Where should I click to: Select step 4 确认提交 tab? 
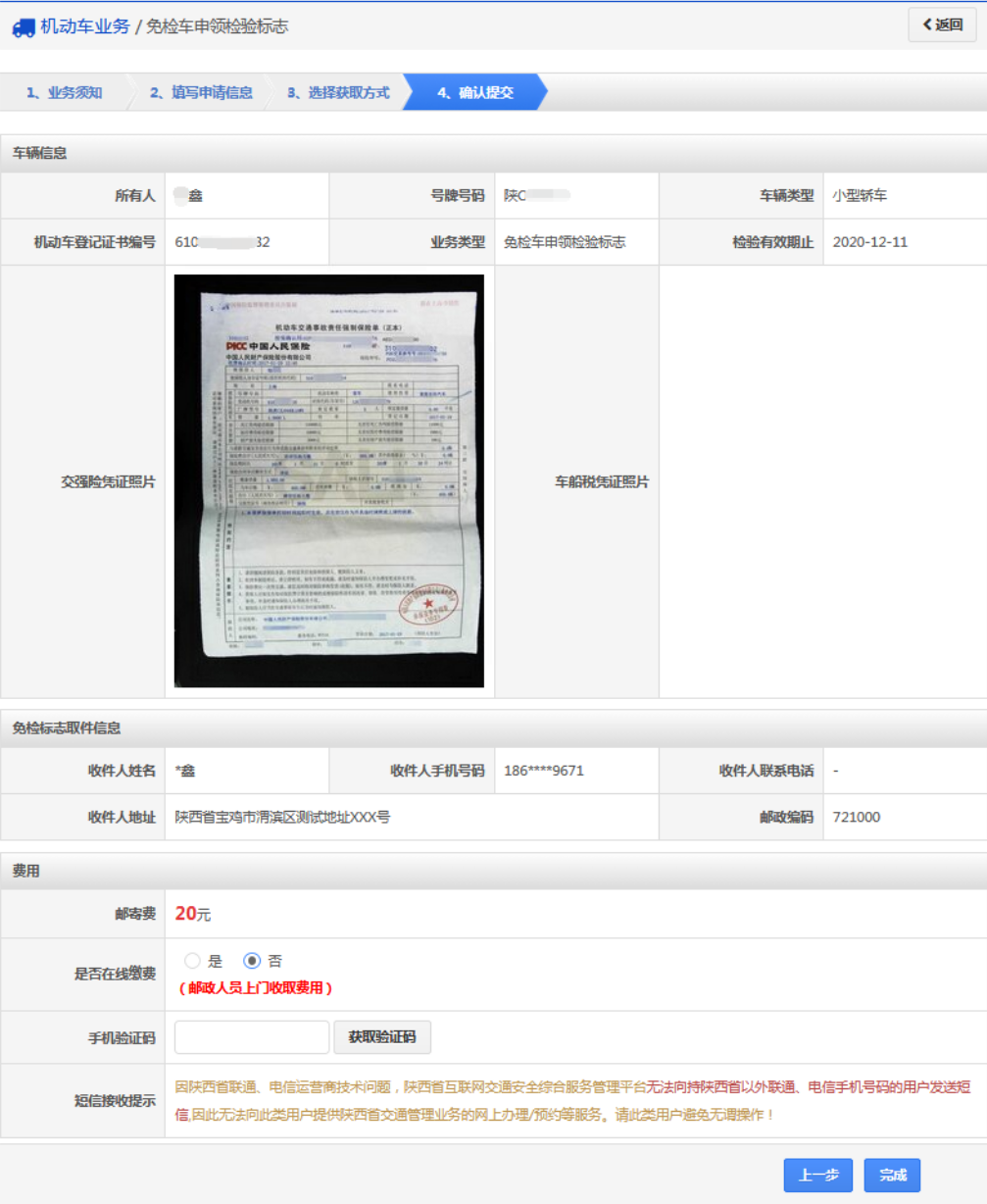474,93
